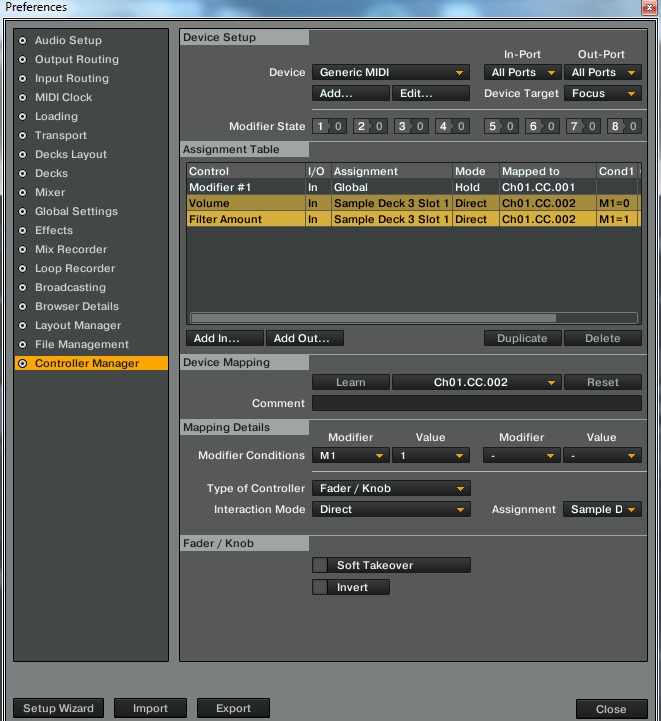Click the assignment table horizontal scrollbar

point(374,318)
